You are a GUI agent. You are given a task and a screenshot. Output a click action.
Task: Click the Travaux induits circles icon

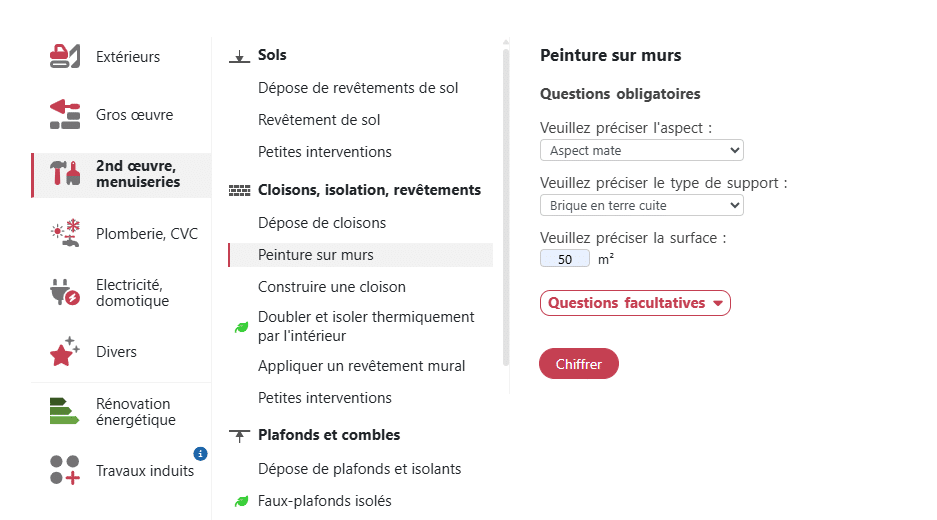pyautogui.click(x=64, y=470)
